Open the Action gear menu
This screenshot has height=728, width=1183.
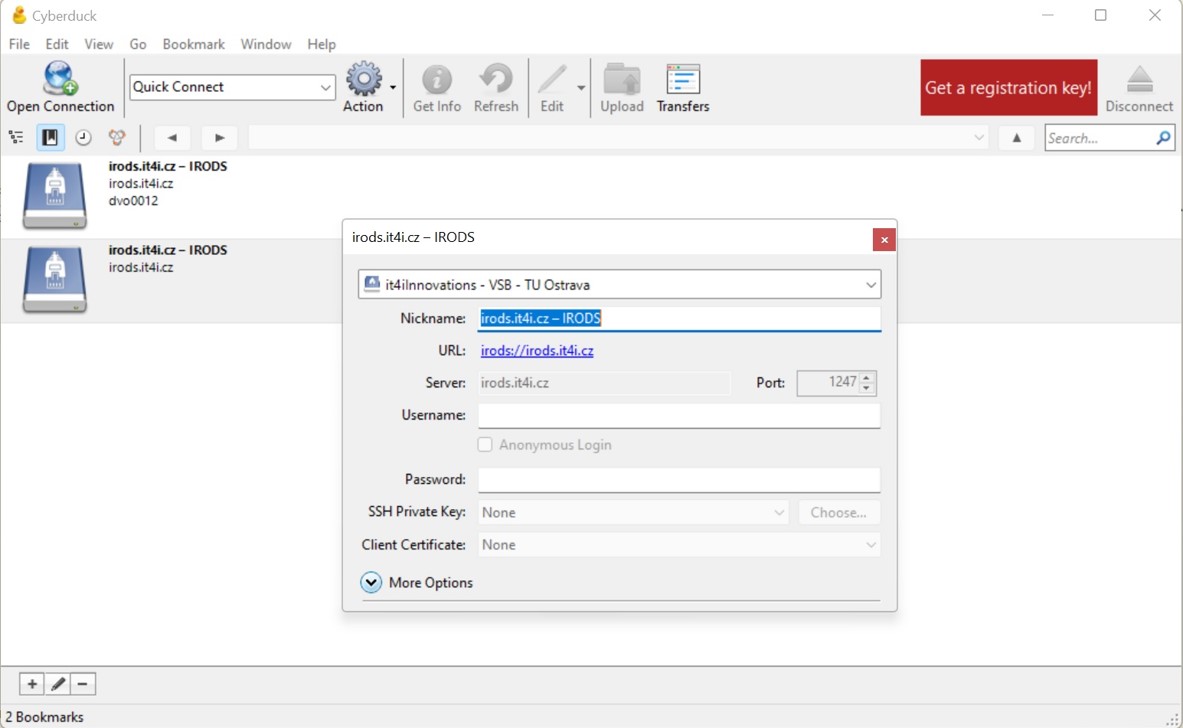point(364,80)
